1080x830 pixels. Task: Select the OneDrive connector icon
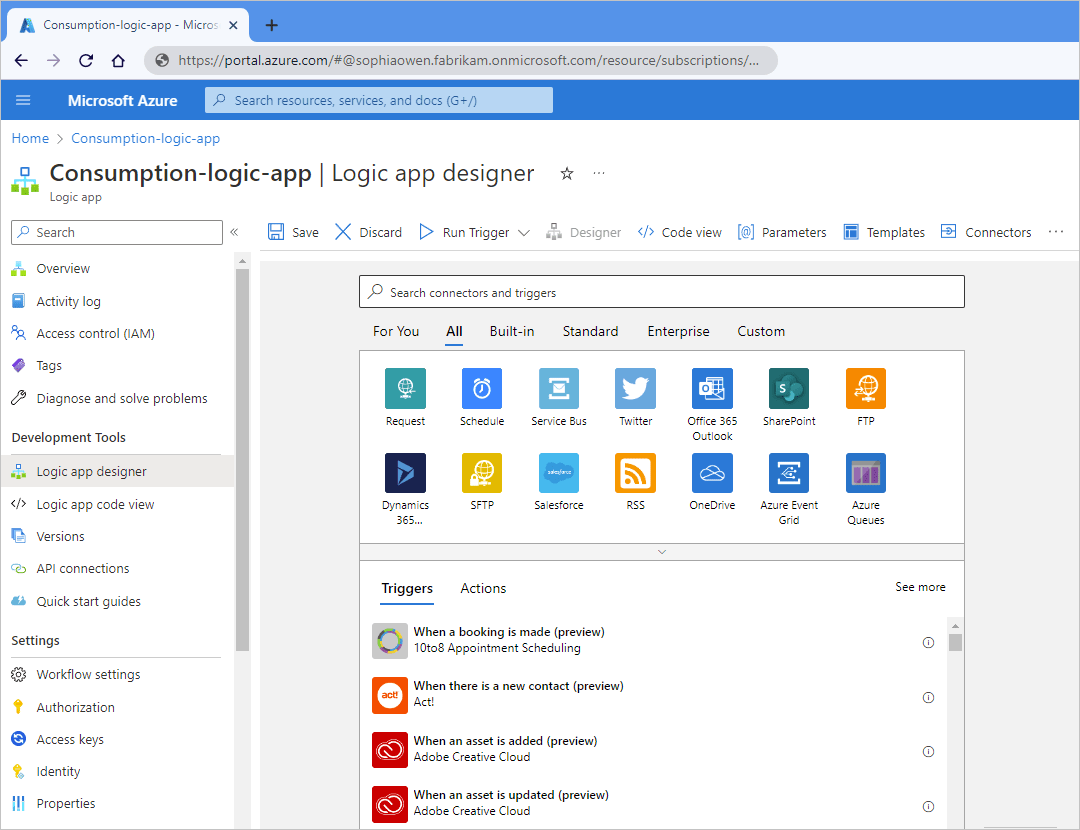coord(712,472)
